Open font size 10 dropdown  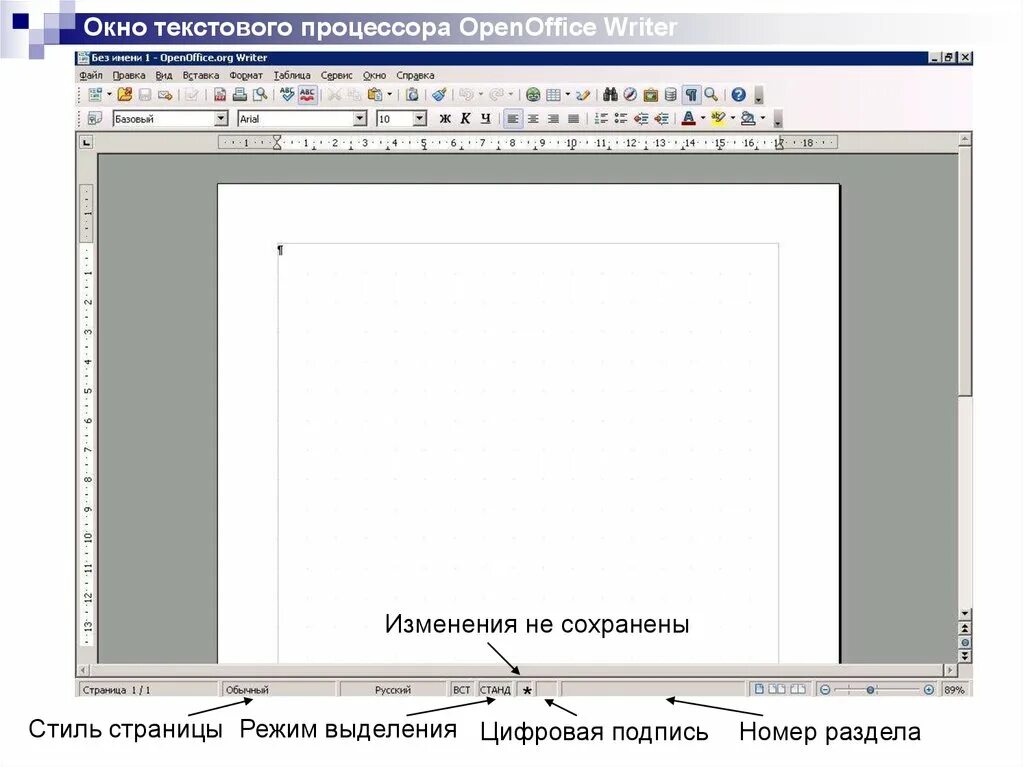click(x=420, y=118)
